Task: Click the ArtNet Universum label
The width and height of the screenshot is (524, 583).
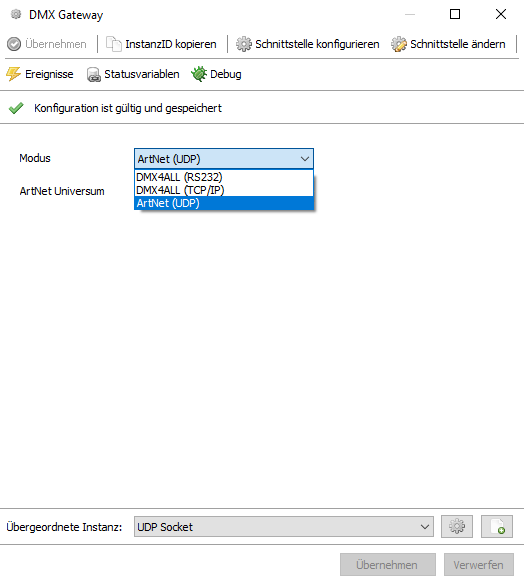Action: pyautogui.click(x=62, y=191)
